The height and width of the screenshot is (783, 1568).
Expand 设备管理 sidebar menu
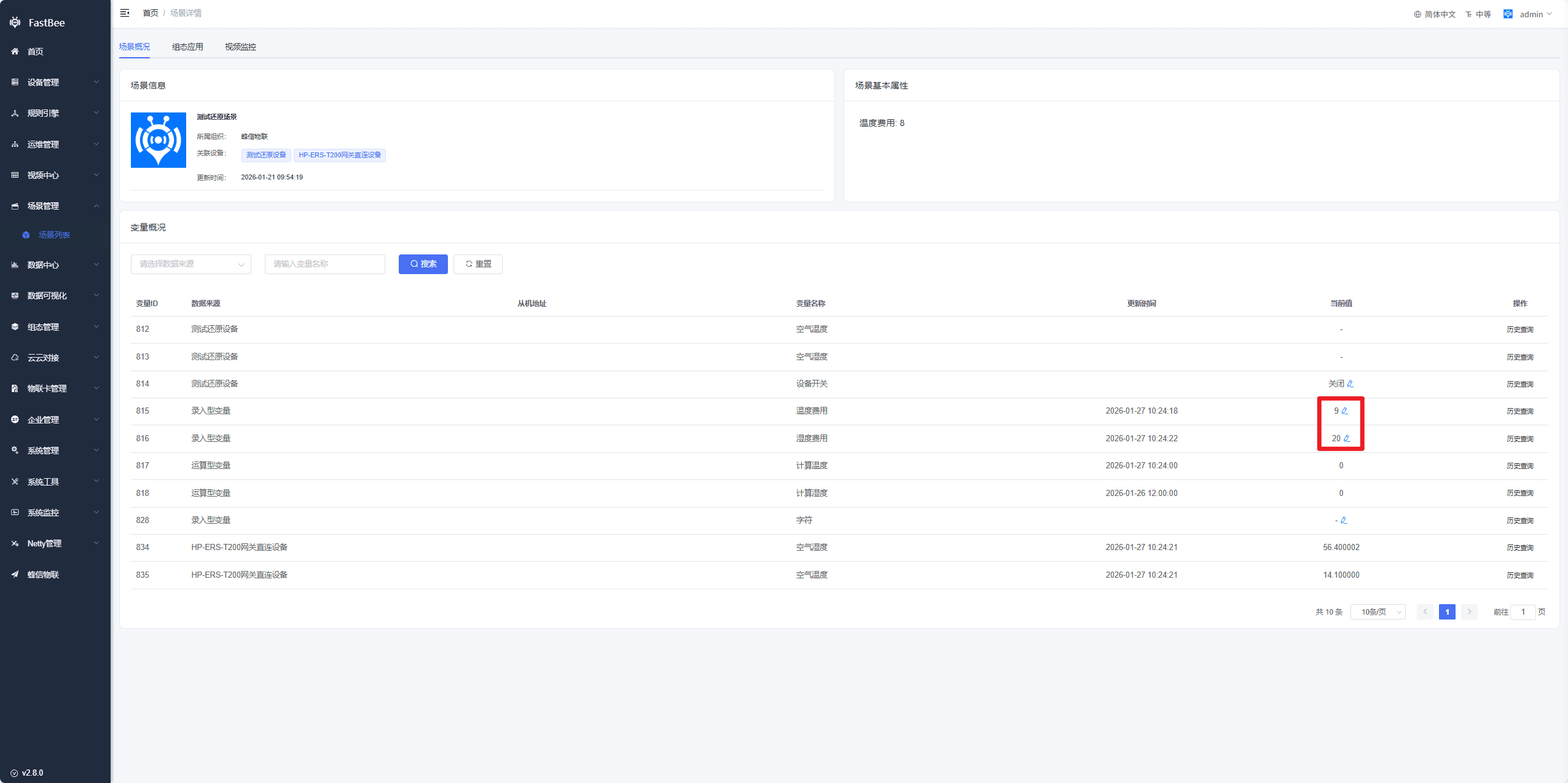click(55, 82)
